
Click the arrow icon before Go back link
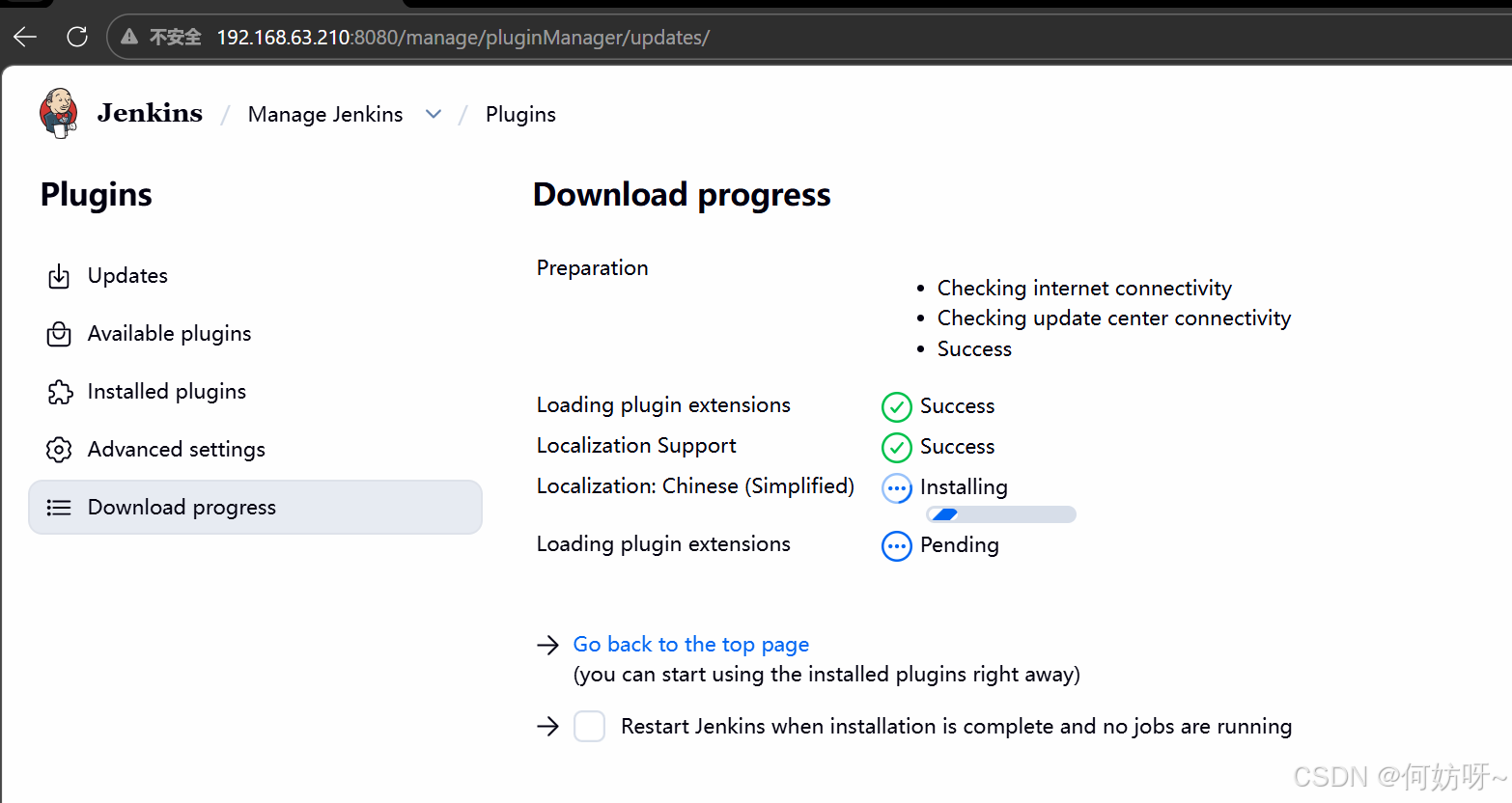click(x=548, y=645)
